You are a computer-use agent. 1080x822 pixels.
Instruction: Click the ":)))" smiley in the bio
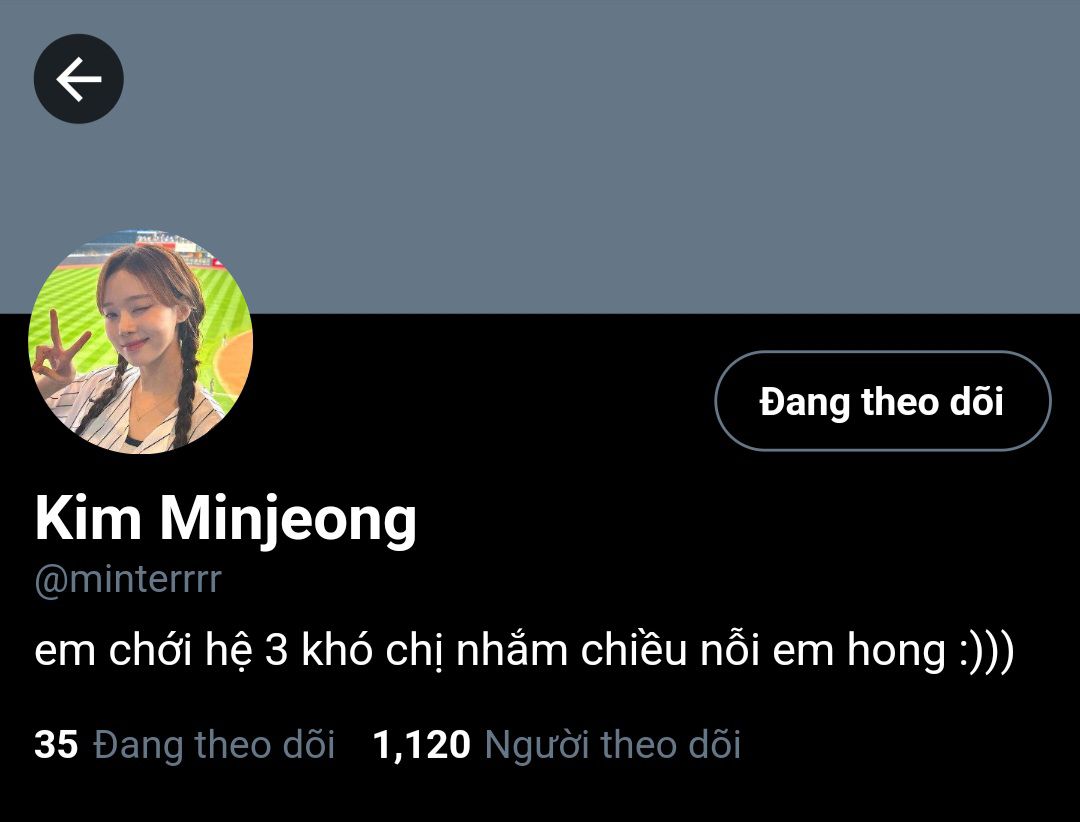pos(986,650)
